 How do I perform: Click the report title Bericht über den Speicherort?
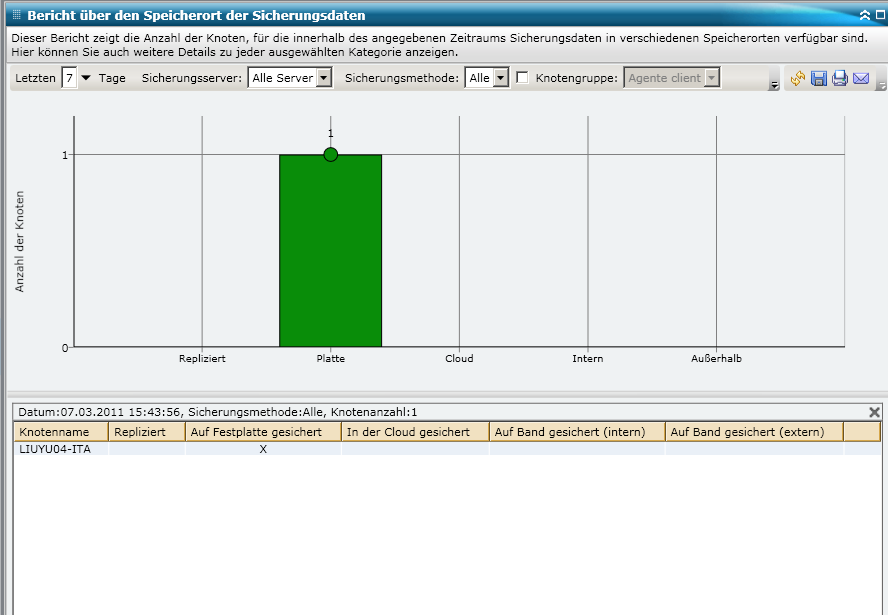pyautogui.click(x=196, y=15)
